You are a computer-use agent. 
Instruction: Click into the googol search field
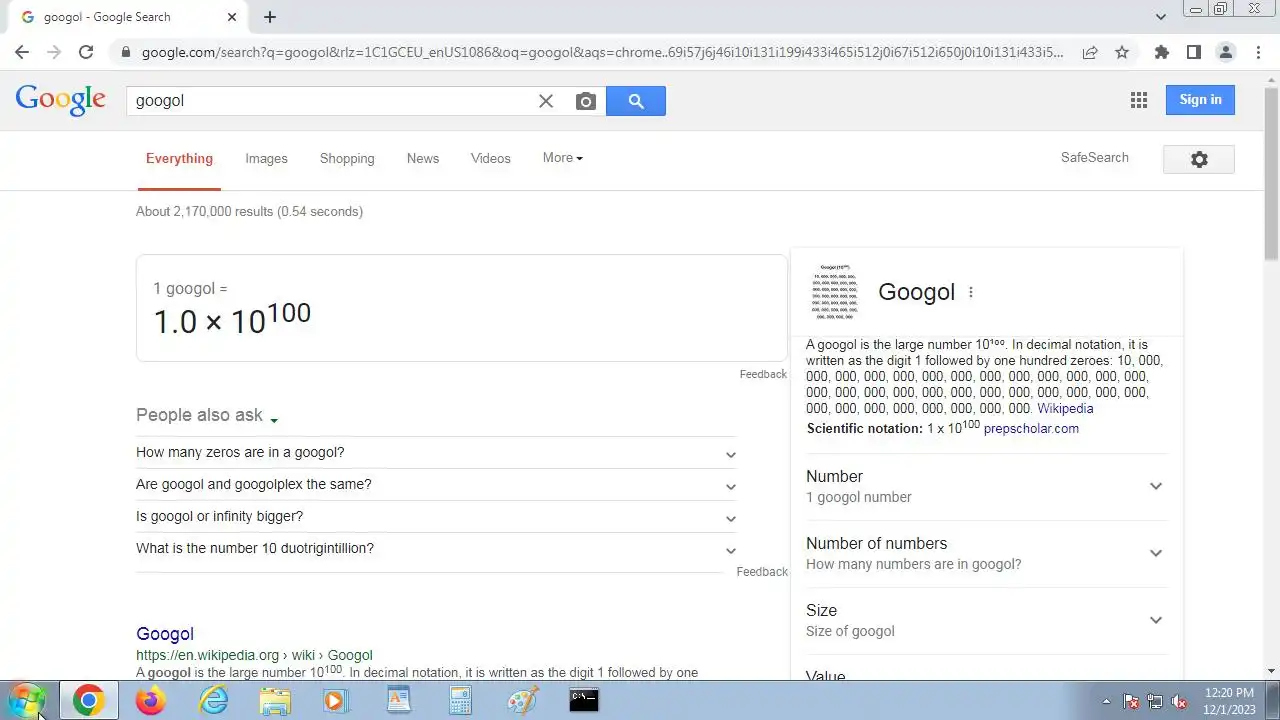[x=330, y=101]
